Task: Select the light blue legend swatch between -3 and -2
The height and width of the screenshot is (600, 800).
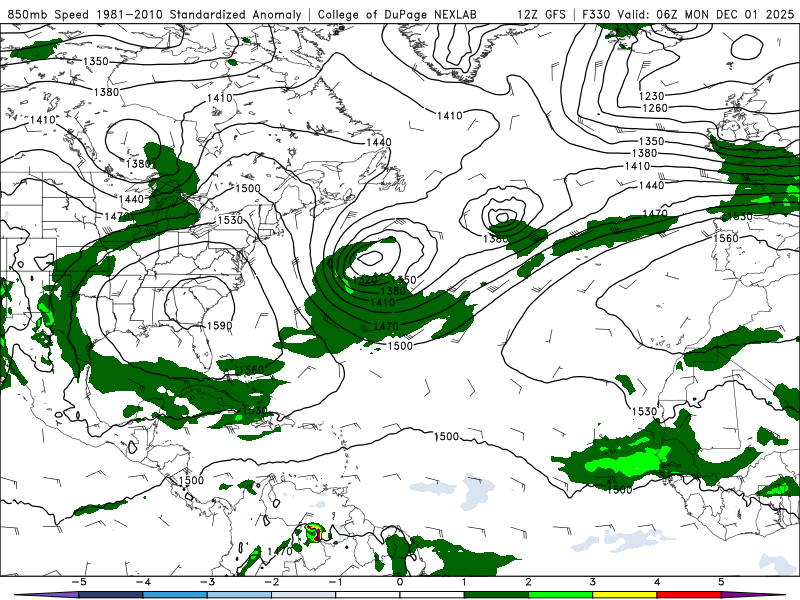Action: pyautogui.click(x=239, y=595)
